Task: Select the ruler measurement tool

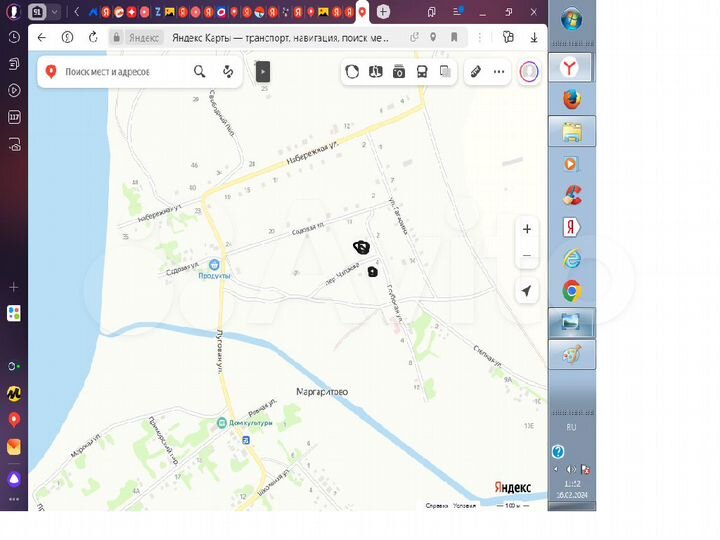Action: pyautogui.click(x=476, y=72)
